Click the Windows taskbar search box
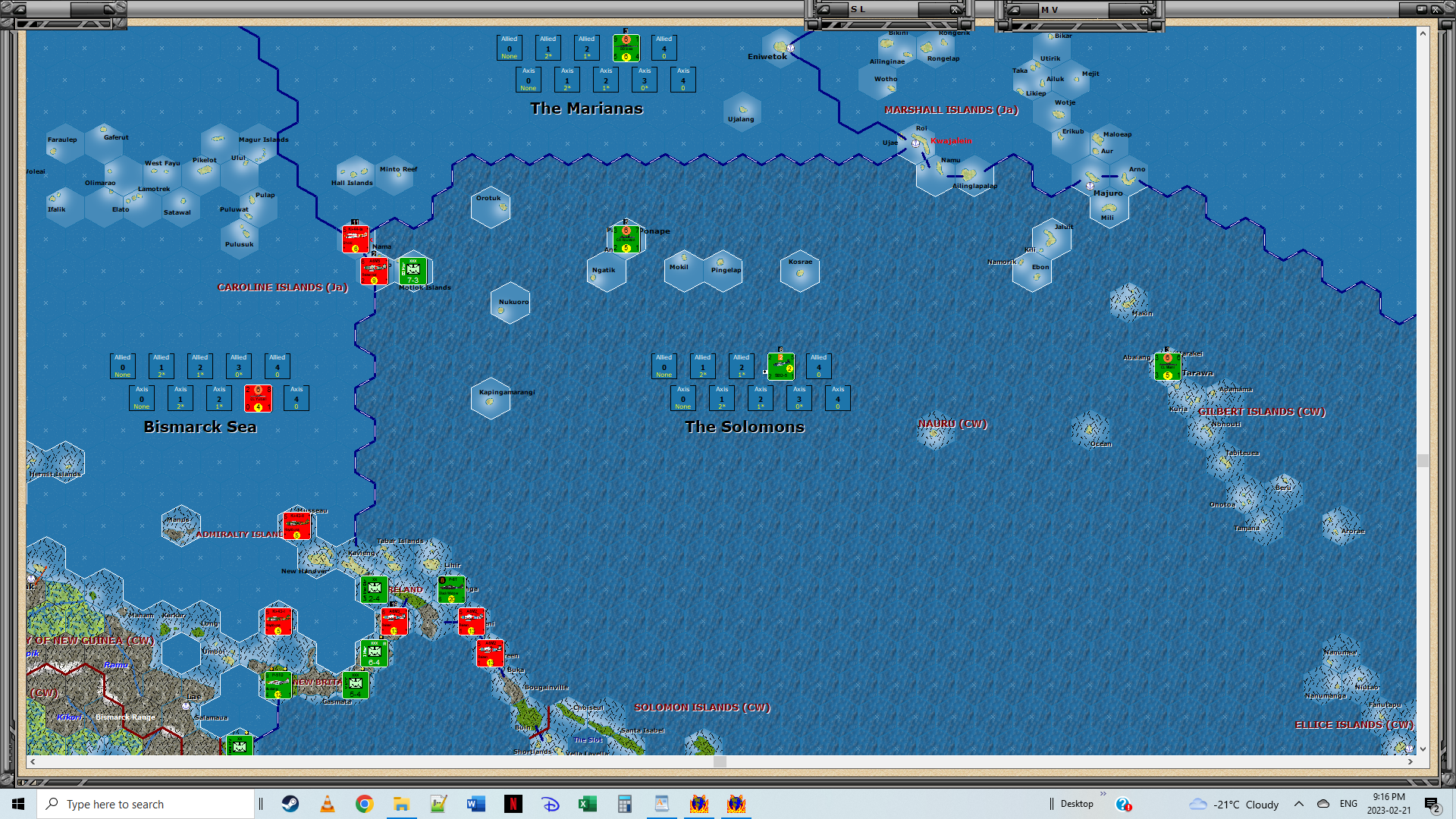This screenshot has height=819, width=1456. click(x=146, y=804)
